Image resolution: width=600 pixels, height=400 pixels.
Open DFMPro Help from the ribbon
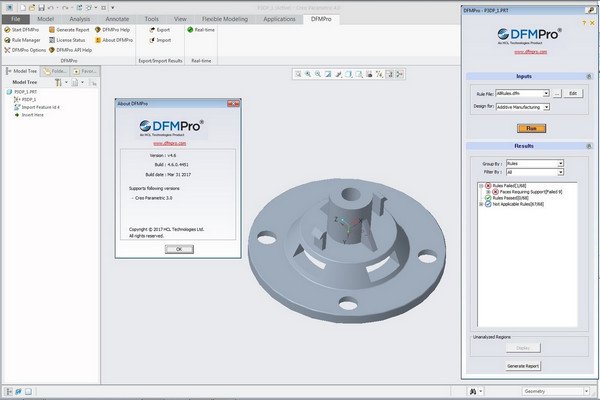[112, 29]
